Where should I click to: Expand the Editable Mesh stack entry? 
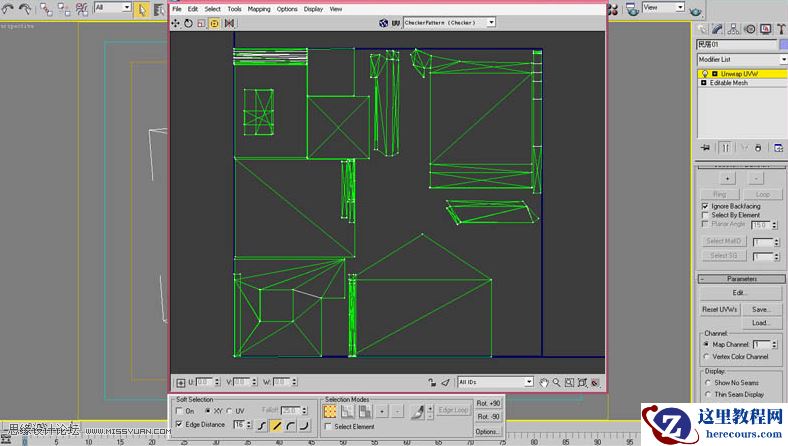704,83
